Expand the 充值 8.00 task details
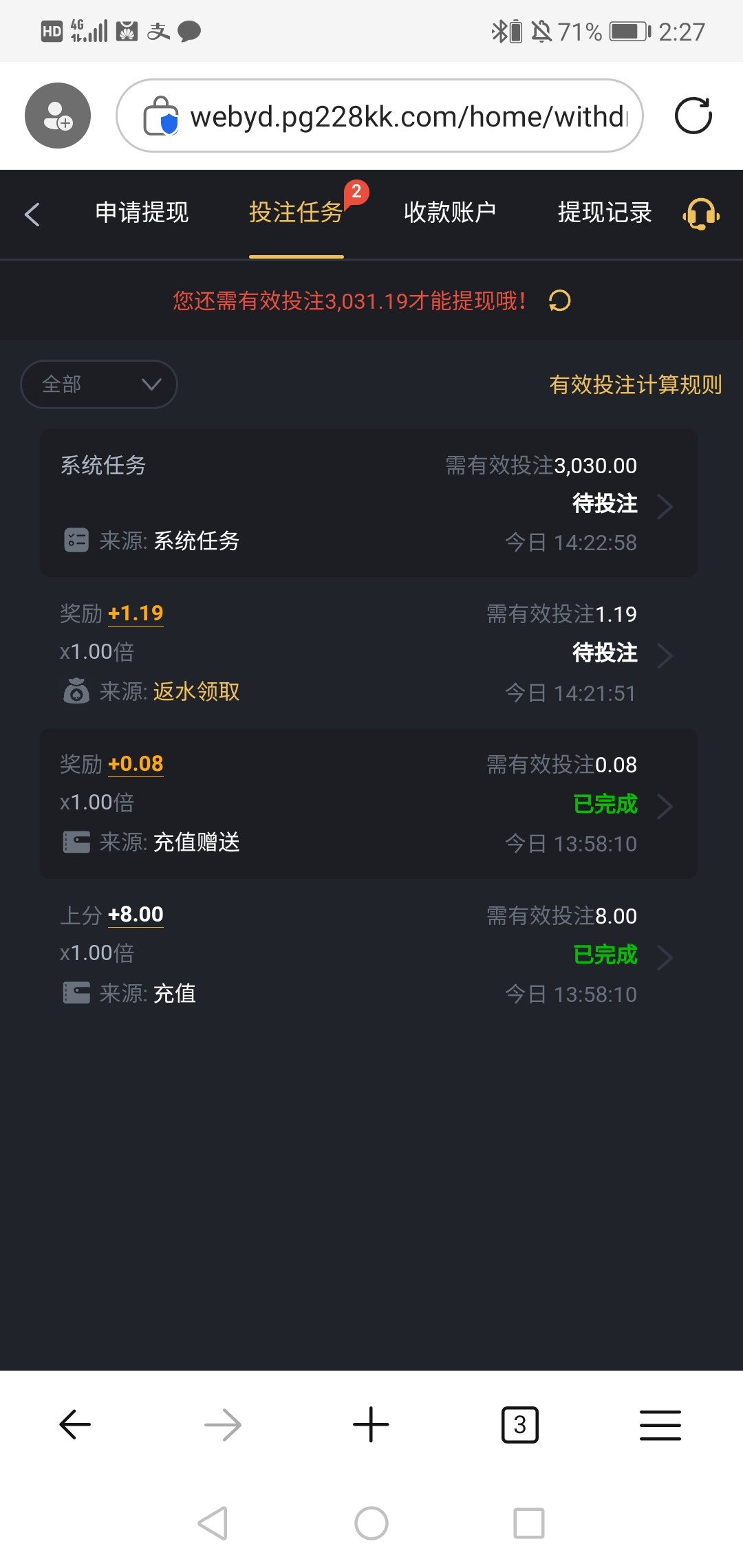 pos(664,957)
